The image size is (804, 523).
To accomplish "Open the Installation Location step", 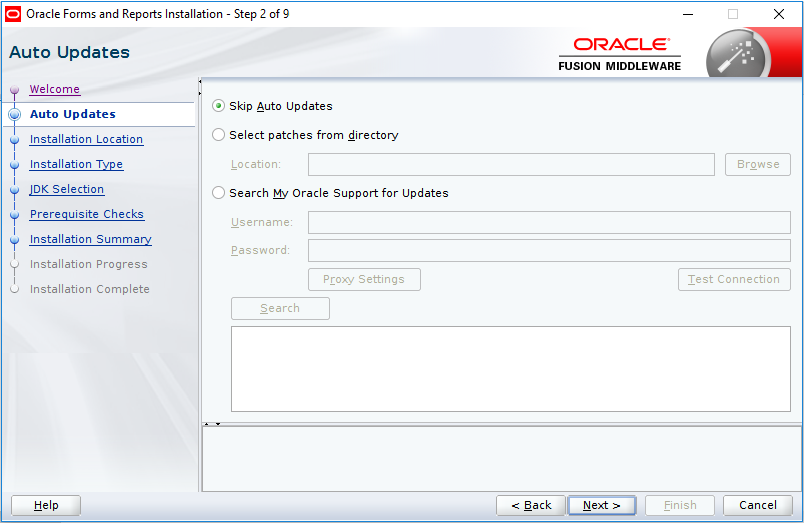I will [86, 139].
